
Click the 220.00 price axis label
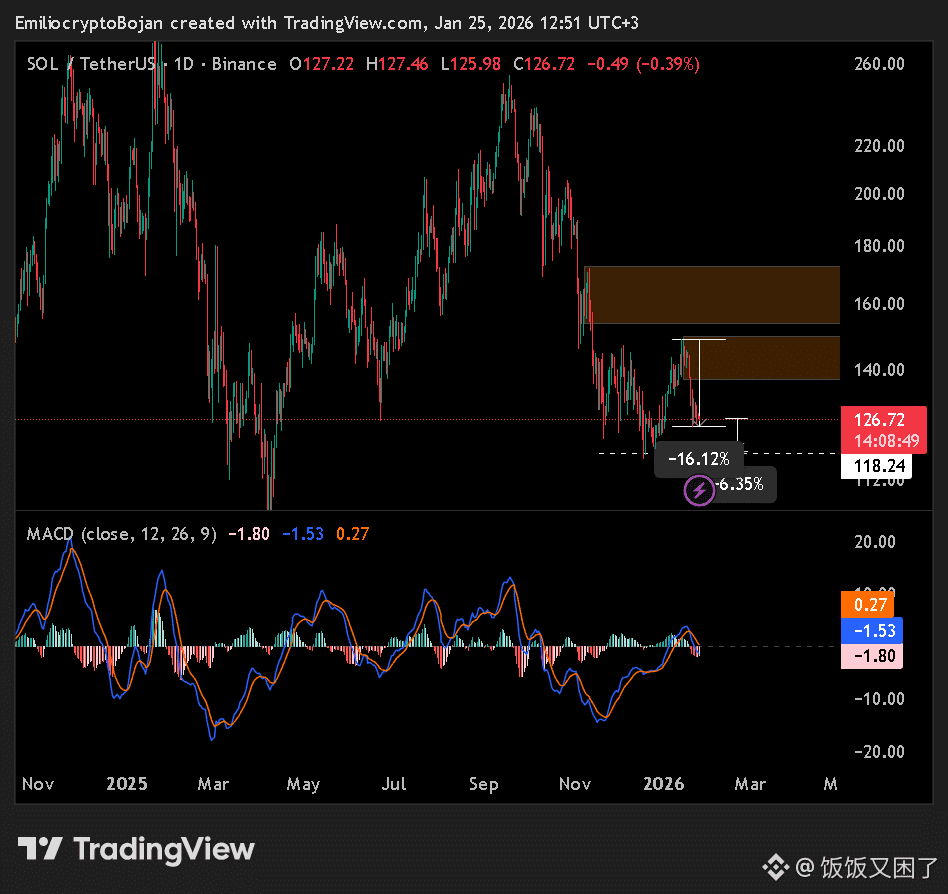tap(879, 146)
